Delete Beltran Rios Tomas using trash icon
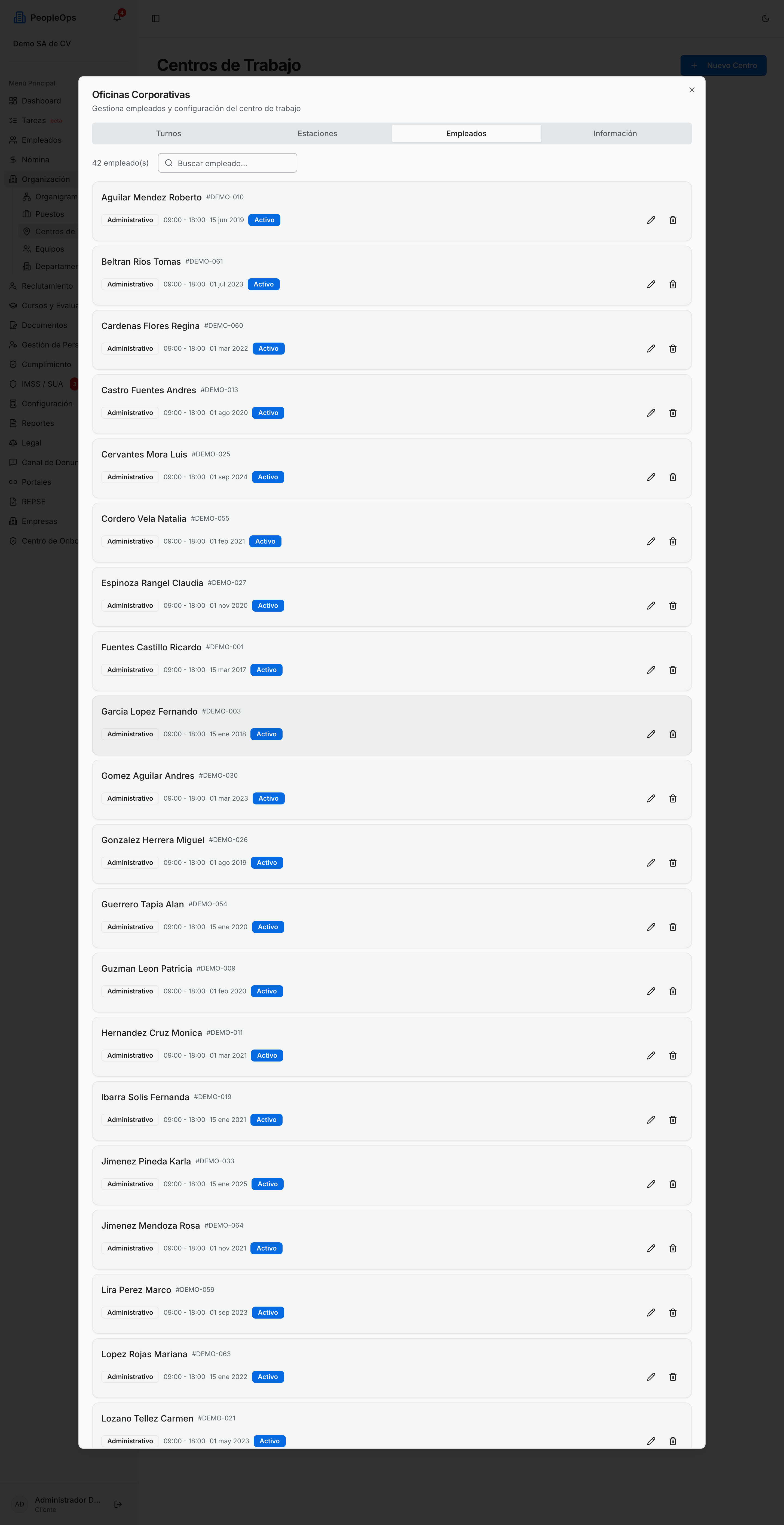This screenshot has height=1525, width=784. coord(673,284)
